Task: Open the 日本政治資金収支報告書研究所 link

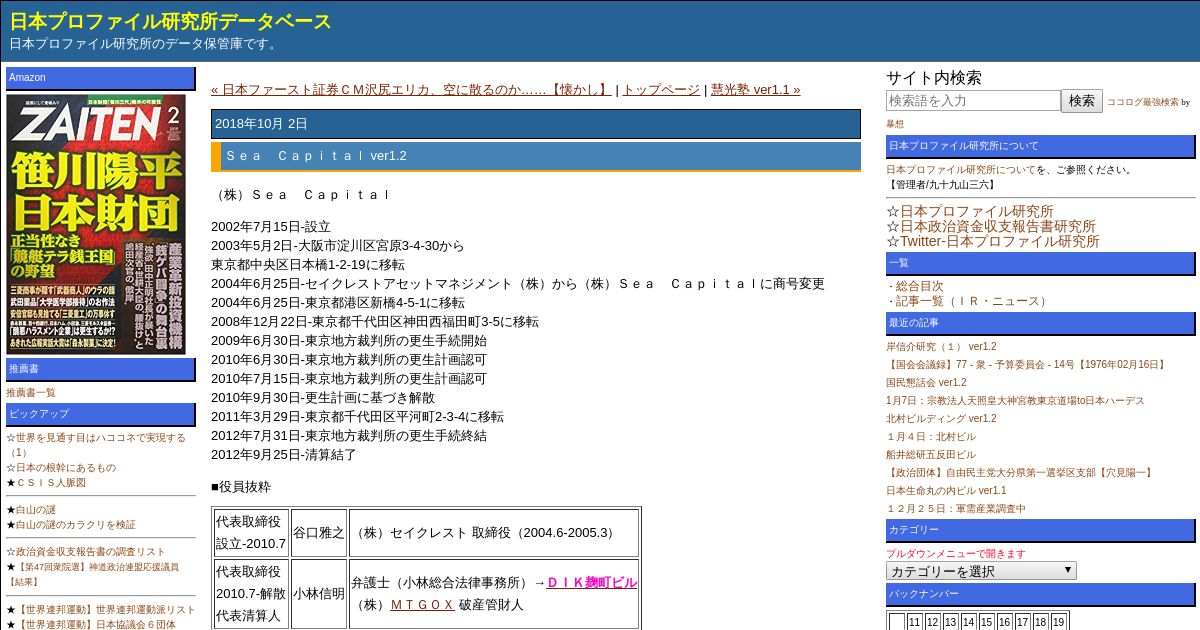Action: pyautogui.click(x=998, y=226)
